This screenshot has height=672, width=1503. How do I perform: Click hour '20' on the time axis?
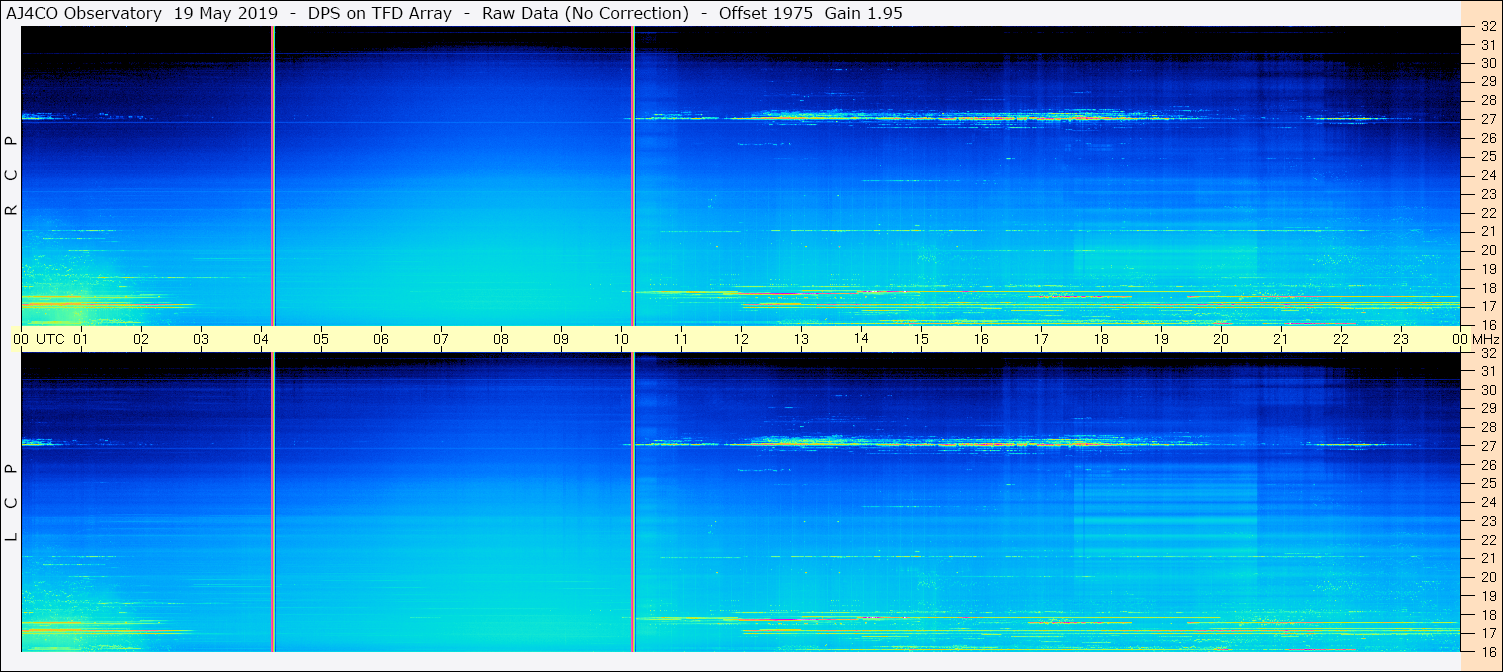tap(1221, 340)
